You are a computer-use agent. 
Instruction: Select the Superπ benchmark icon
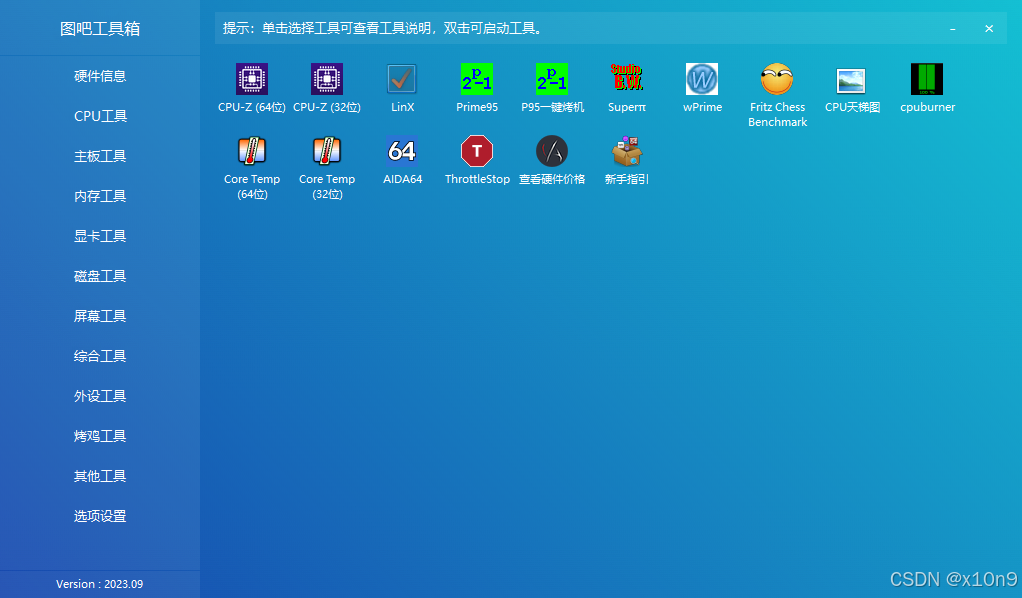point(626,79)
